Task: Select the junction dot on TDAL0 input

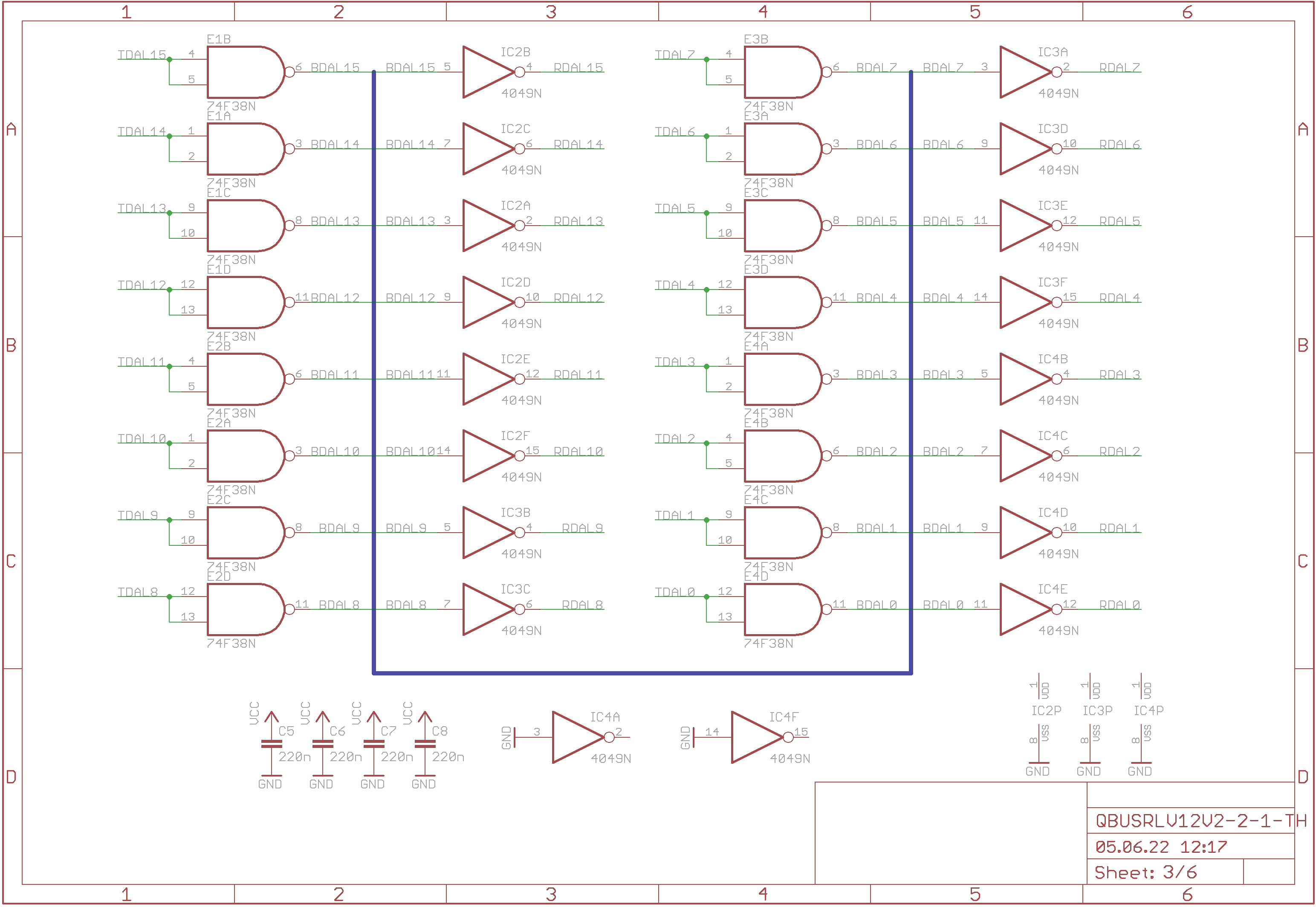Action: click(x=706, y=597)
